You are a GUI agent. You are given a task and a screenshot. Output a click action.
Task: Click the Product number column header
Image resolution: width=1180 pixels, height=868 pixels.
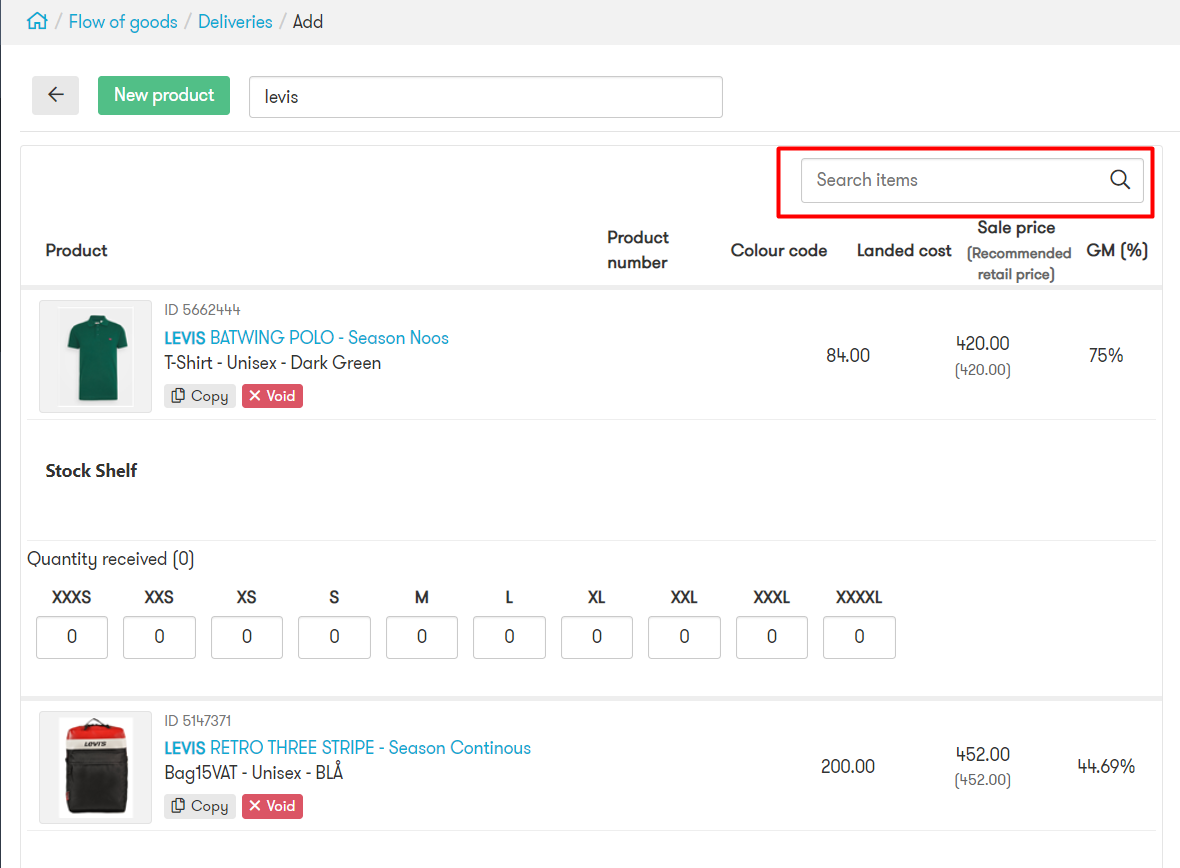click(x=637, y=250)
